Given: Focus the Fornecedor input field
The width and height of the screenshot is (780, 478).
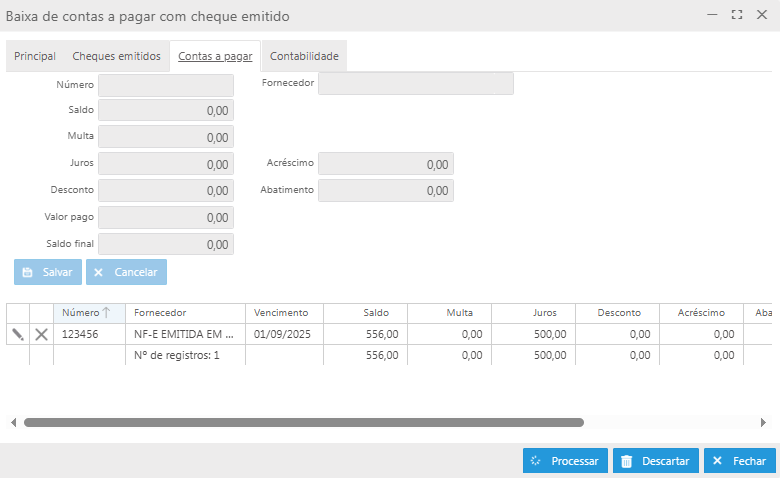Looking at the screenshot, I should pyautogui.click(x=415, y=84).
